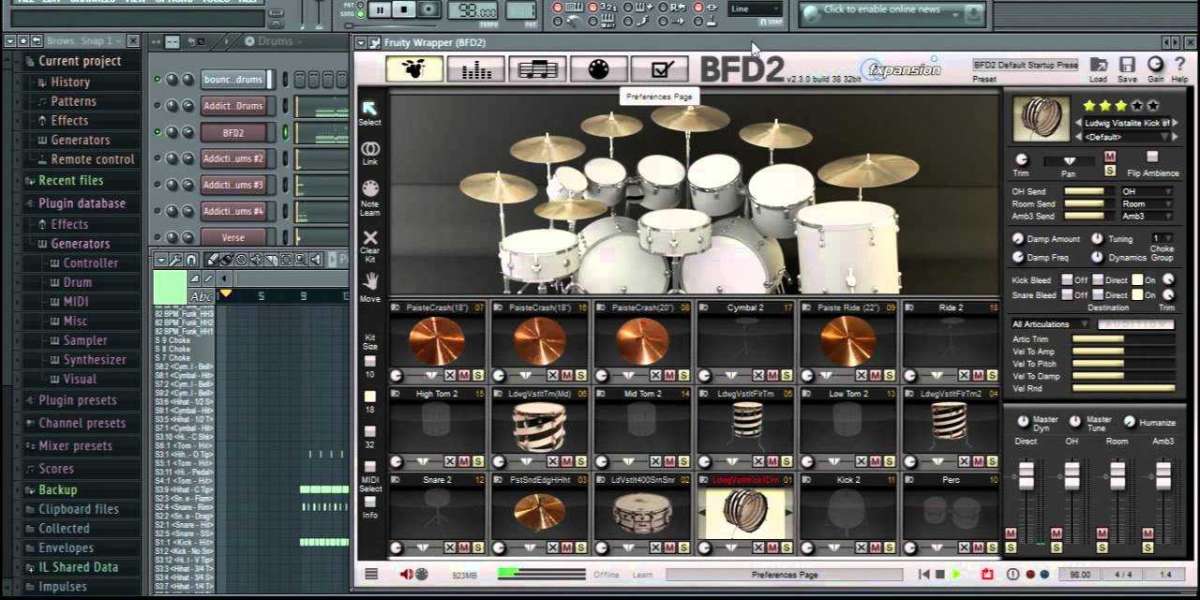Select the Addicti..ums #2 channel button
This screenshot has height=600, width=1200.
(x=233, y=159)
